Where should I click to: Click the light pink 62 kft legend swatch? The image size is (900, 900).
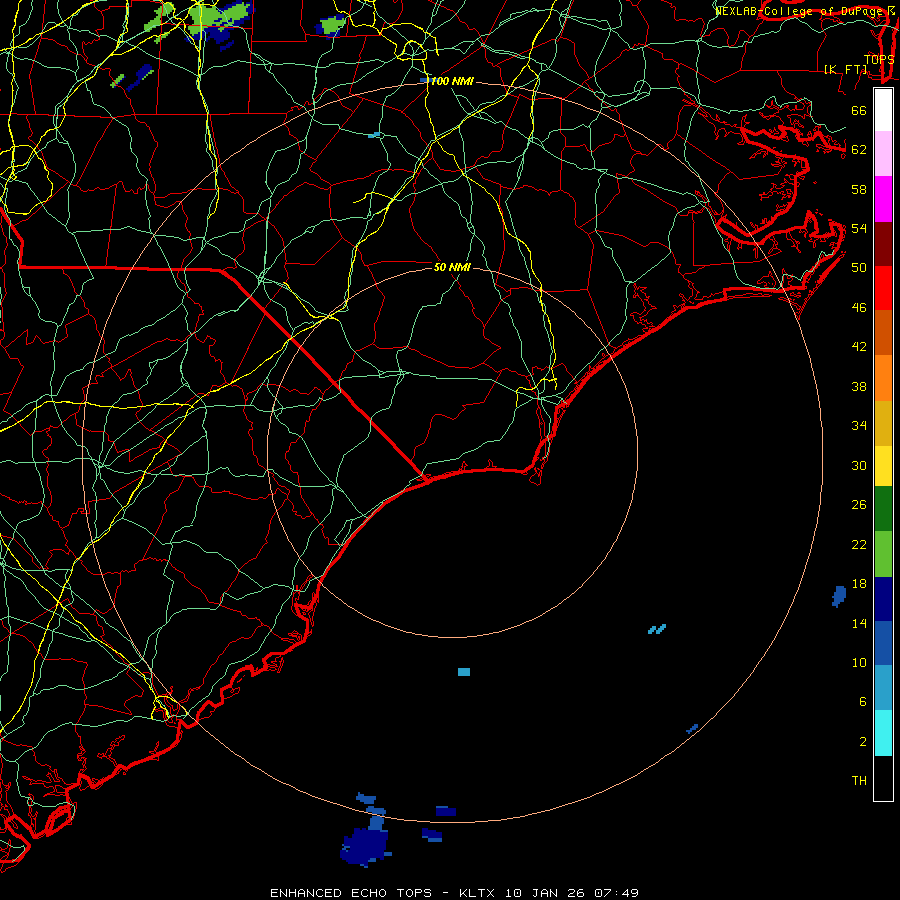tap(883, 154)
